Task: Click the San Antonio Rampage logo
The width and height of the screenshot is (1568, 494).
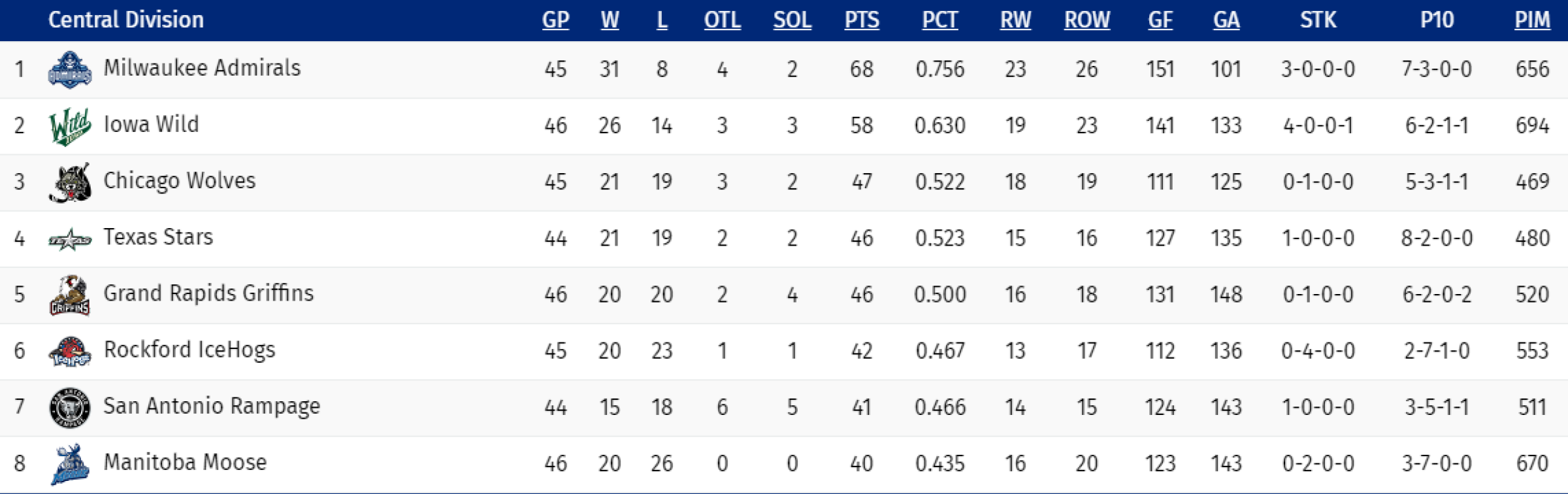Action: (70, 408)
